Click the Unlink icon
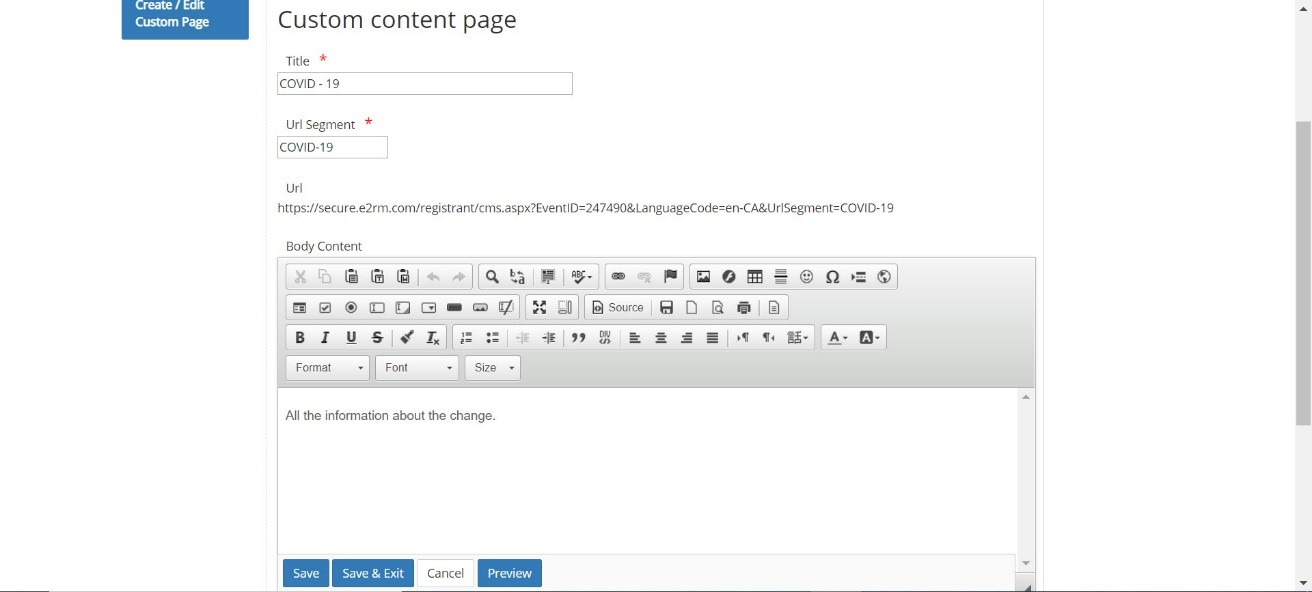This screenshot has width=1312, height=592. tap(644, 277)
